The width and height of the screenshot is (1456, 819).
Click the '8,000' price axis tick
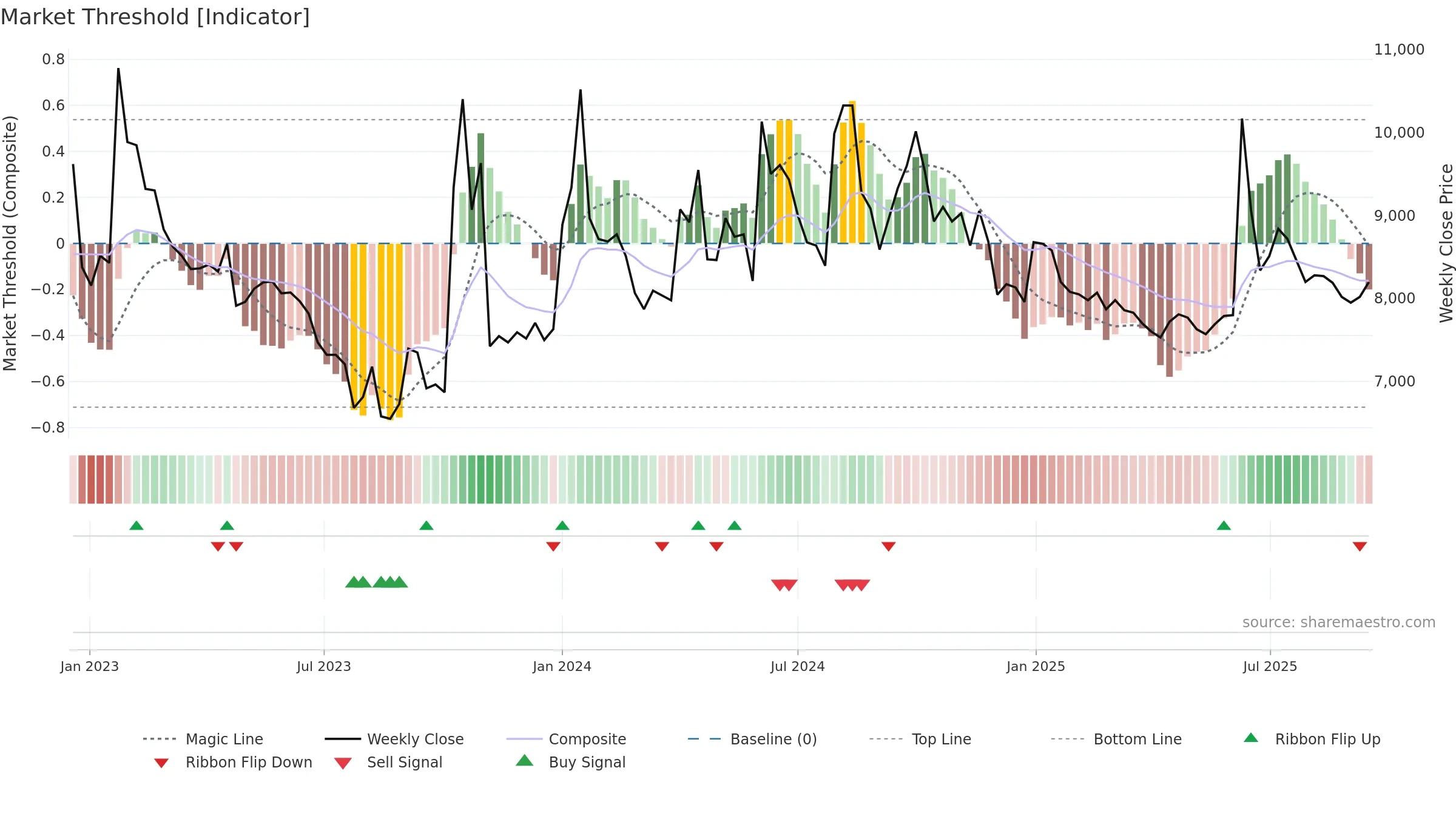pyautogui.click(x=1395, y=298)
